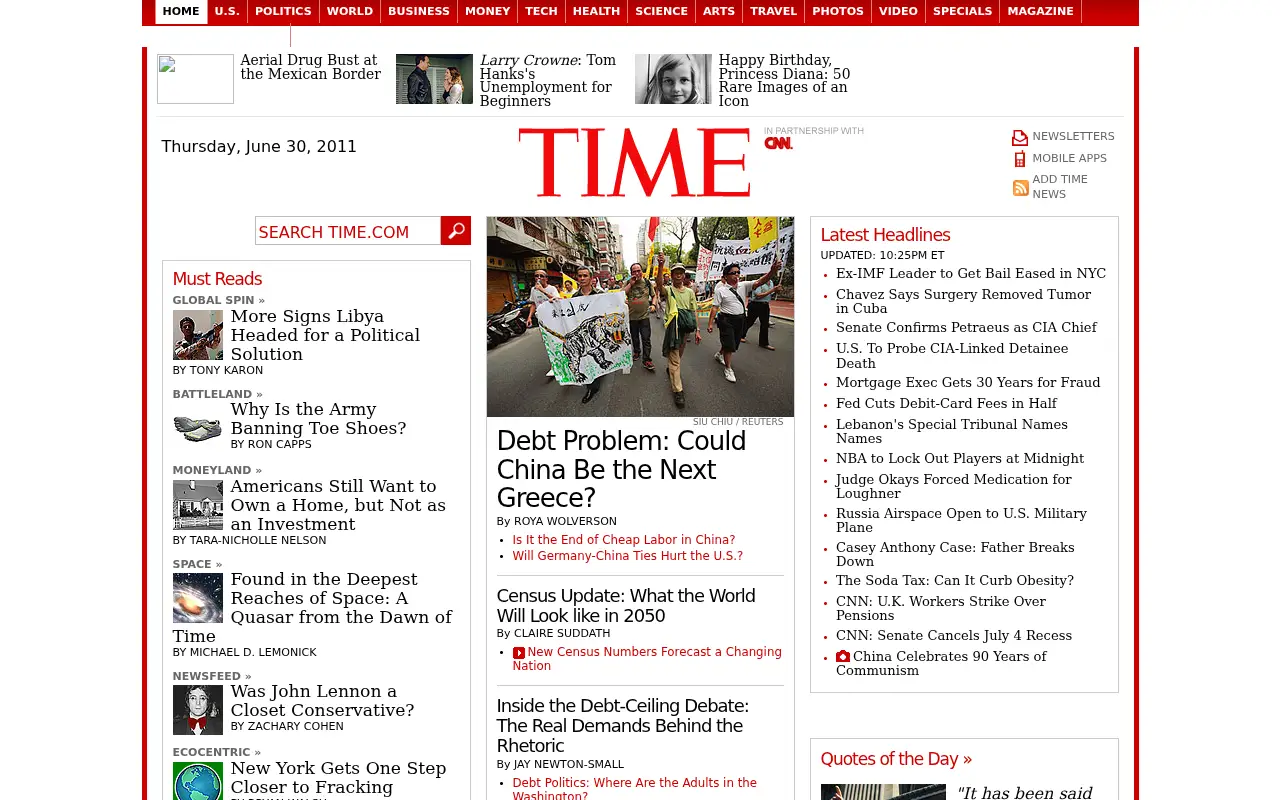Click the Latest Headlines heading

click(x=885, y=235)
